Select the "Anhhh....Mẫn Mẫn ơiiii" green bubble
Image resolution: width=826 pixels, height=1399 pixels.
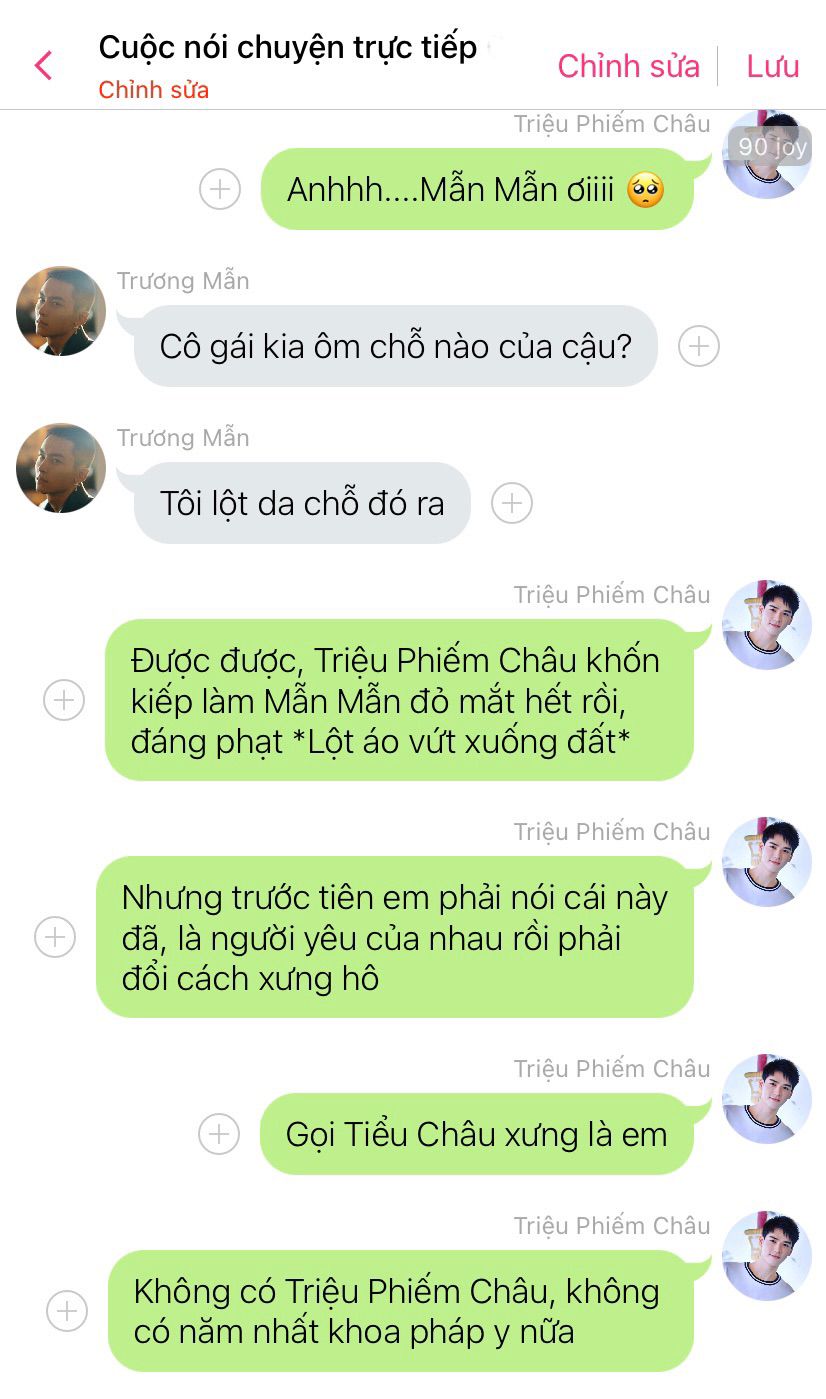pos(477,189)
